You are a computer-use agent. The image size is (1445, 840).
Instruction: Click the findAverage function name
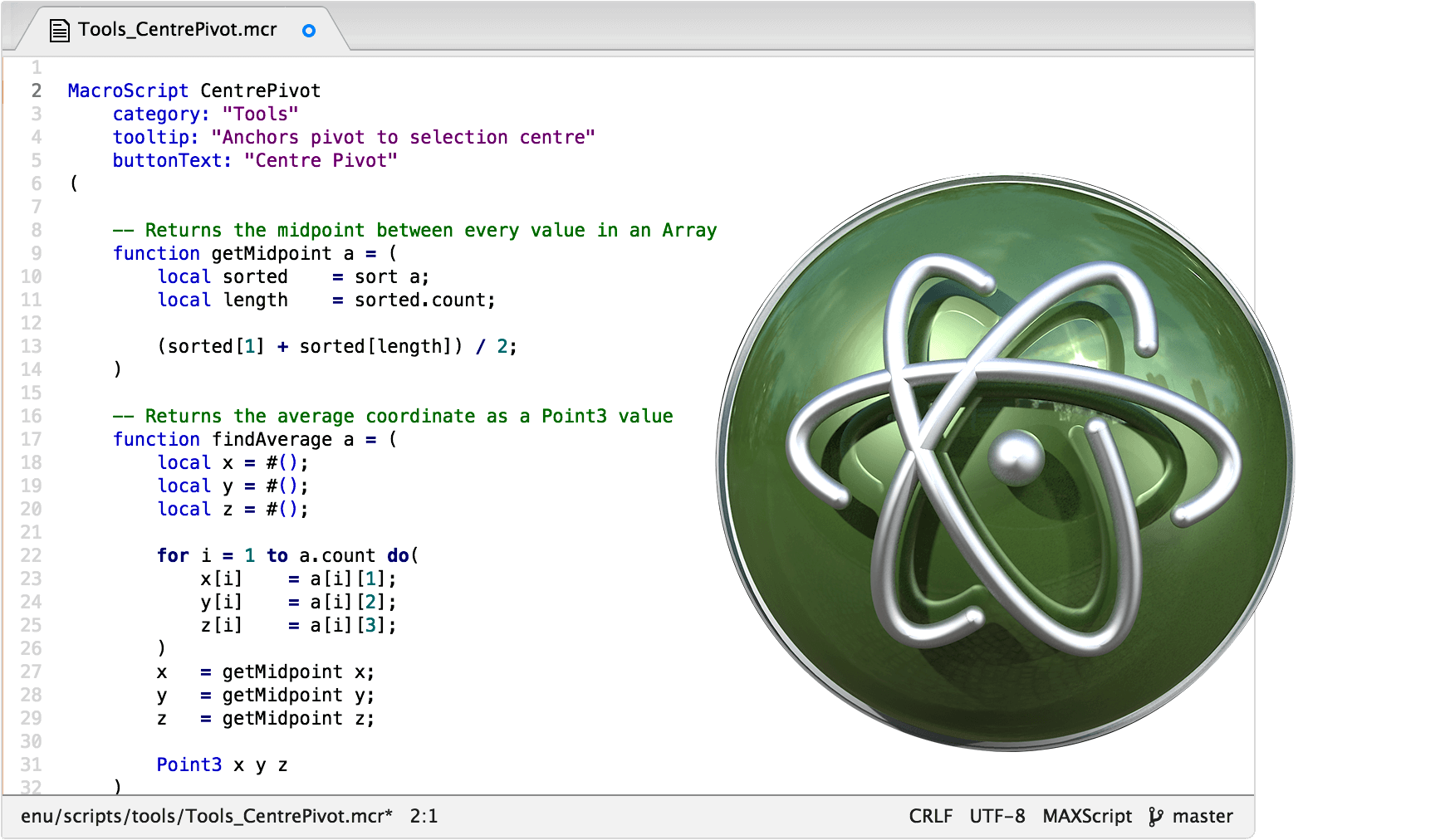tap(272, 439)
